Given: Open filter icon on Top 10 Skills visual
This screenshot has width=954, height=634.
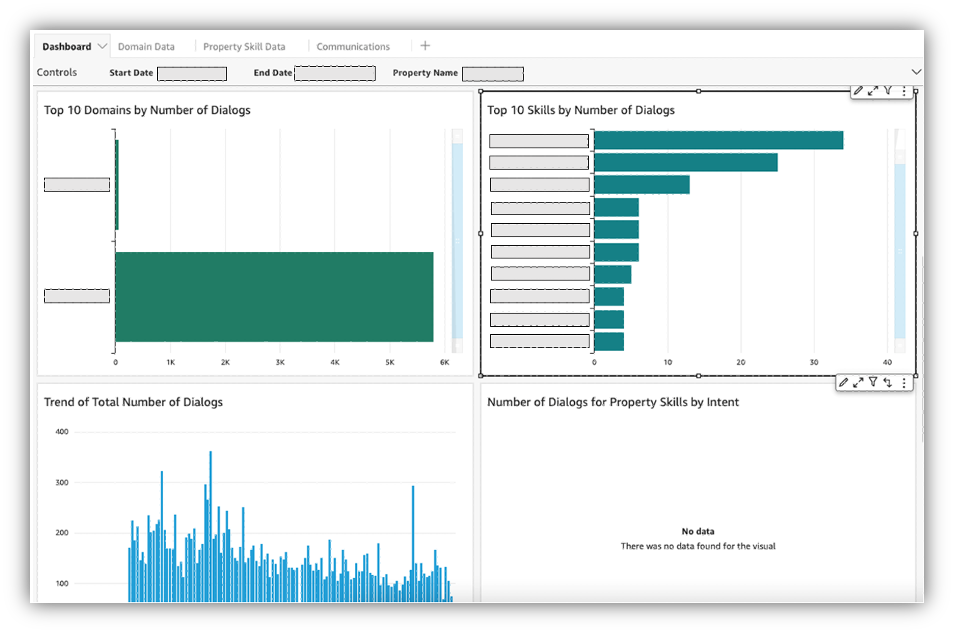Looking at the screenshot, I should coord(888,90).
